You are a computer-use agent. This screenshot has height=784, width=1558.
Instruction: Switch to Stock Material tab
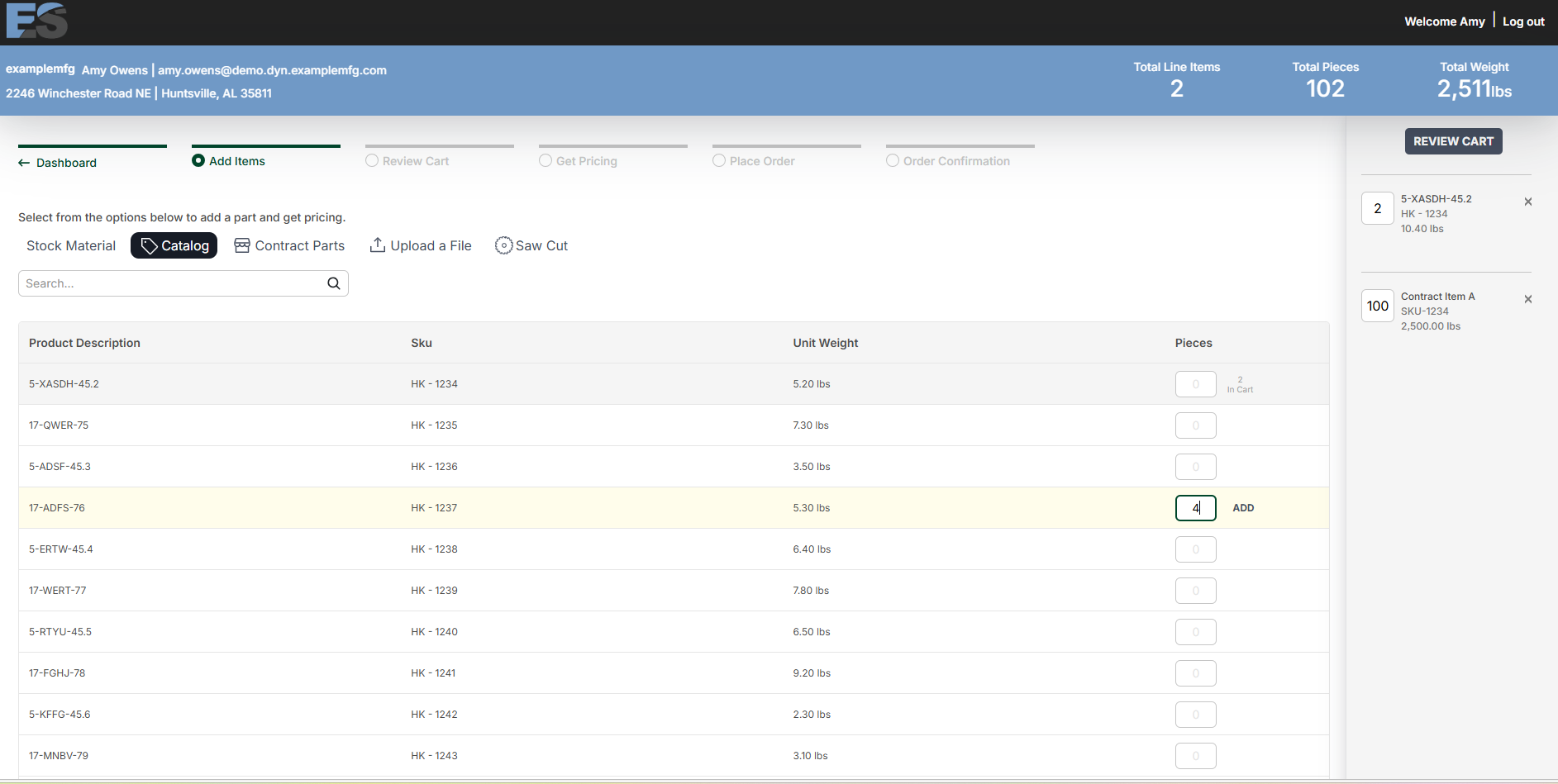(71, 245)
